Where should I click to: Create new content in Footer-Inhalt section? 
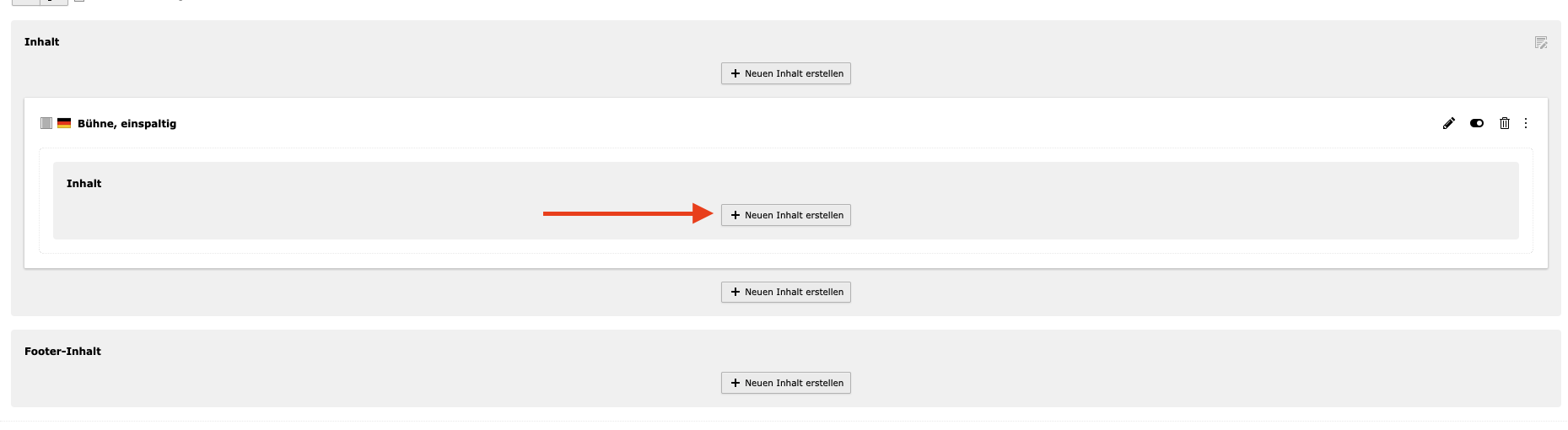tap(786, 383)
